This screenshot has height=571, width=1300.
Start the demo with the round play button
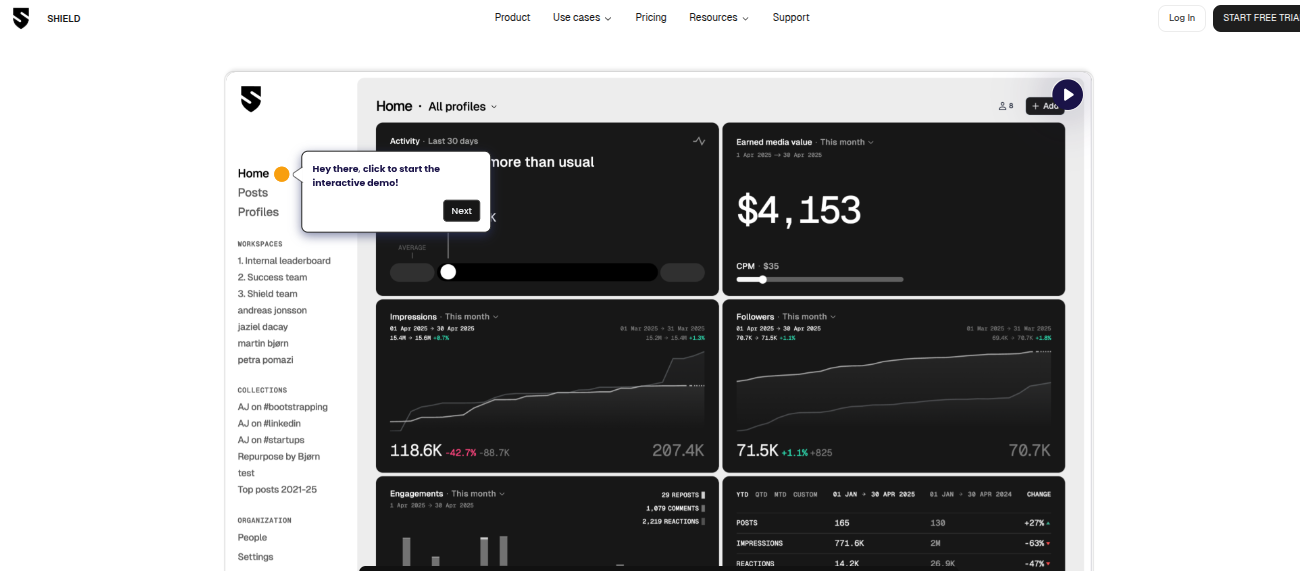pos(1068,95)
